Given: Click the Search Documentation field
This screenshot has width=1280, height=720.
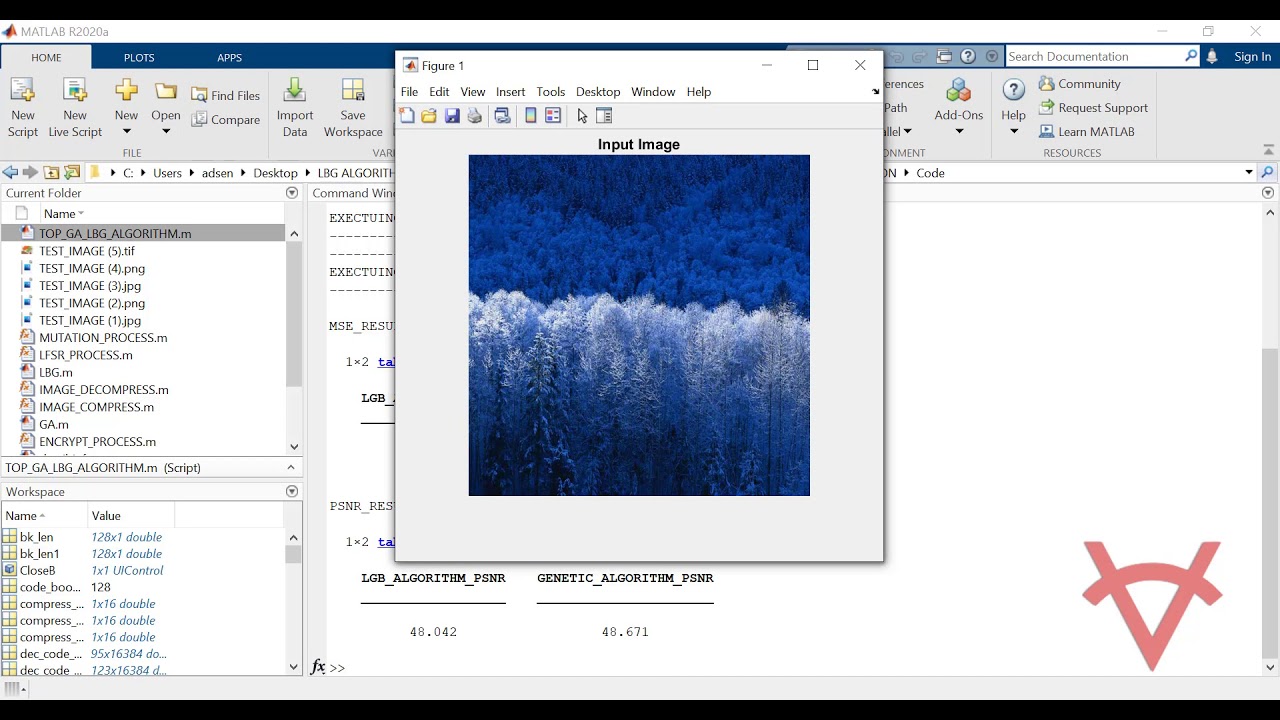Looking at the screenshot, I should click(x=1096, y=57).
